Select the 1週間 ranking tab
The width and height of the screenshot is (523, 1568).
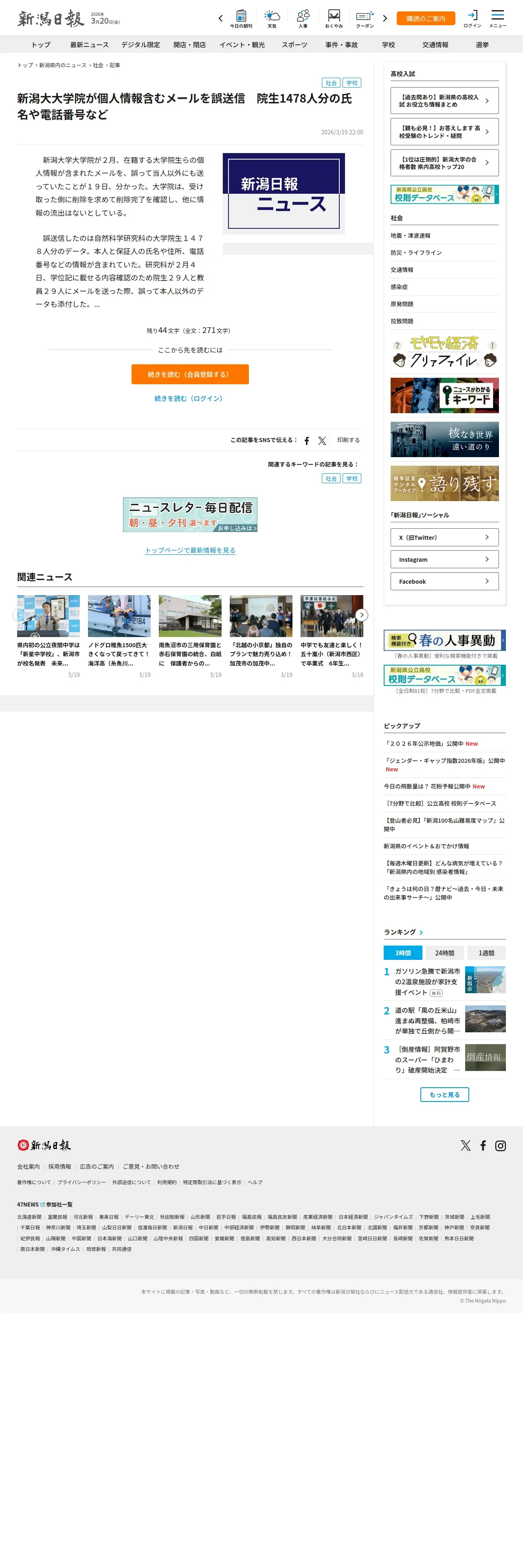[x=486, y=953]
